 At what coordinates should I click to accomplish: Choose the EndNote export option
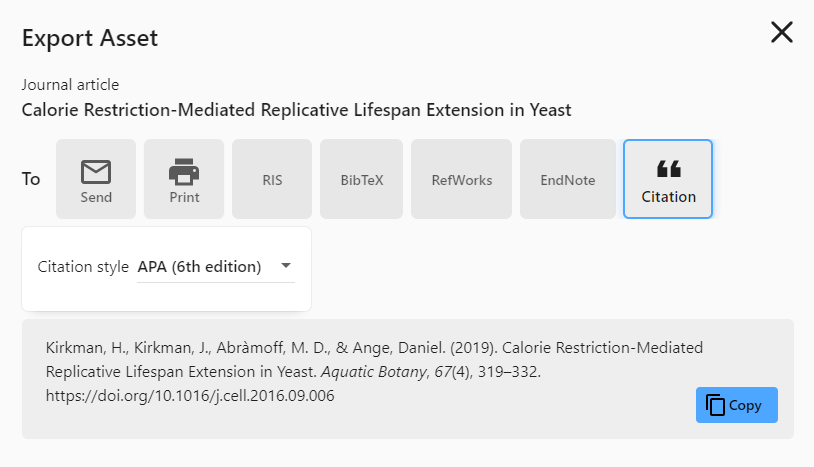point(567,180)
